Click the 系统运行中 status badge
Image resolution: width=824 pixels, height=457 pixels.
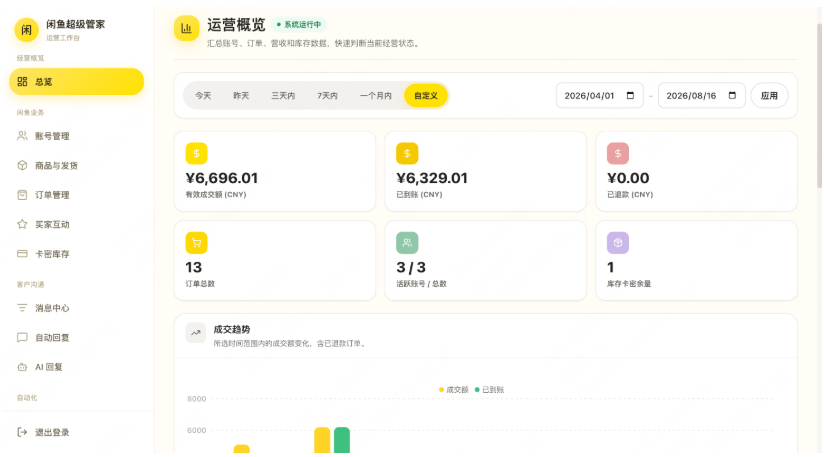point(299,25)
